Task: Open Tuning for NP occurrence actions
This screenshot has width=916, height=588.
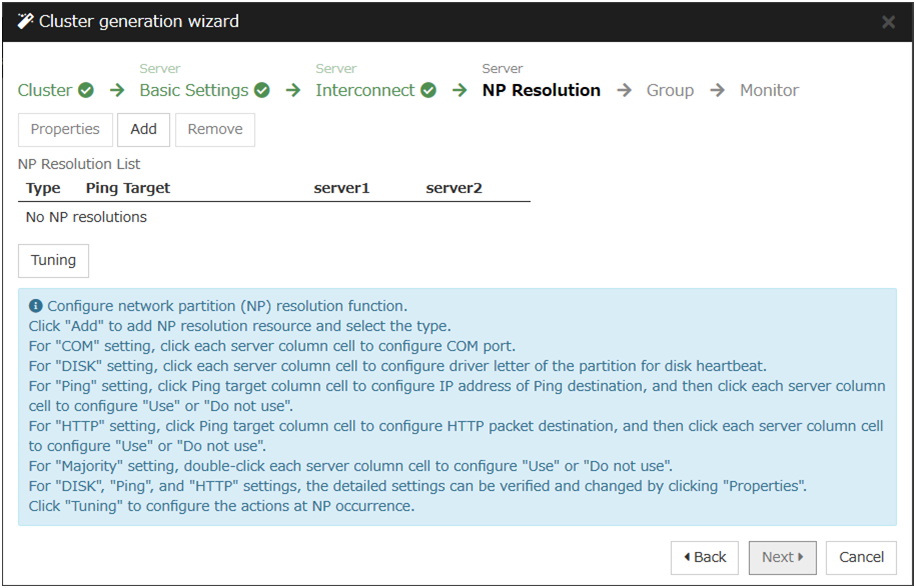Action: click(x=54, y=261)
